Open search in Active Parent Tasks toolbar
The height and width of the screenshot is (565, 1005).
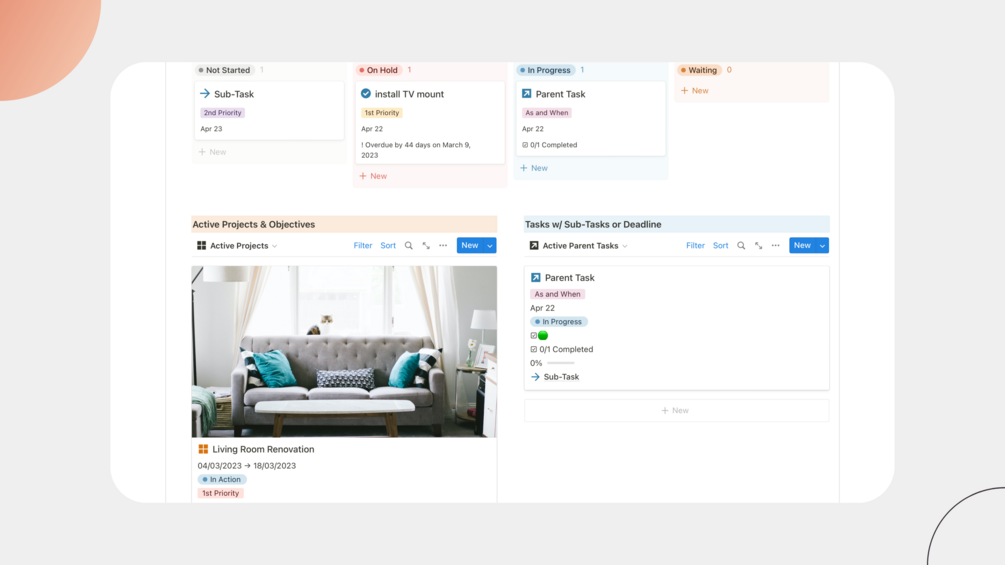[741, 245]
